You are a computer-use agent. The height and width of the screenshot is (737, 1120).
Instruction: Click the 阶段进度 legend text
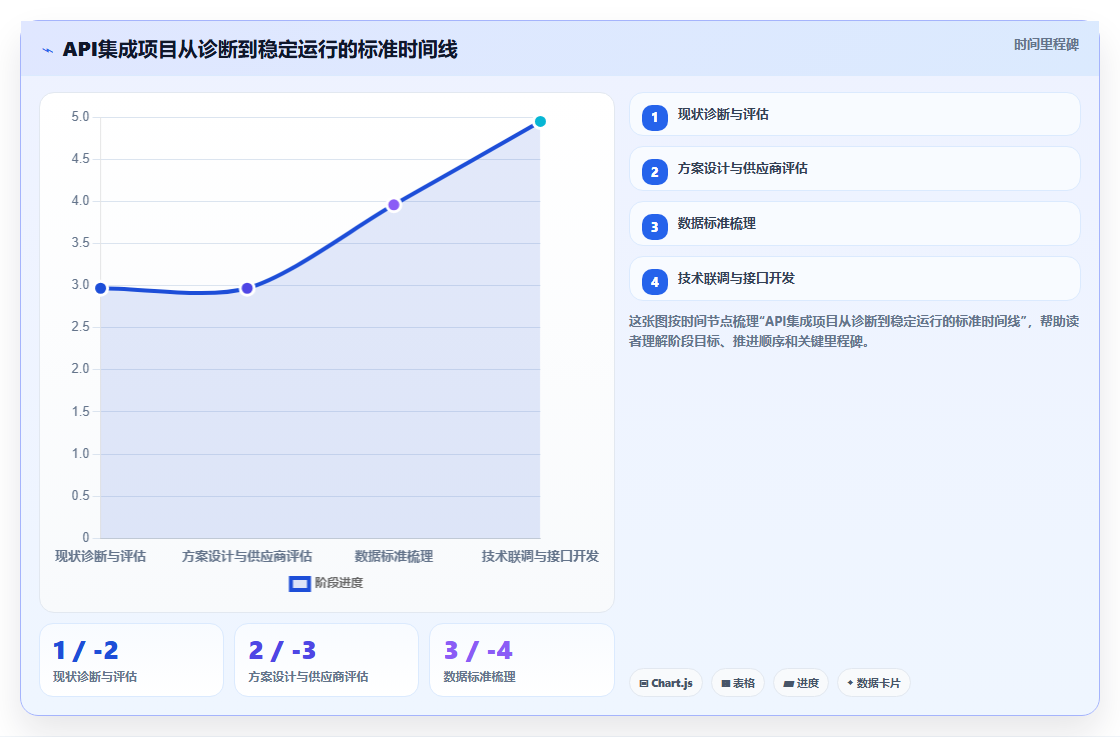coord(339,583)
